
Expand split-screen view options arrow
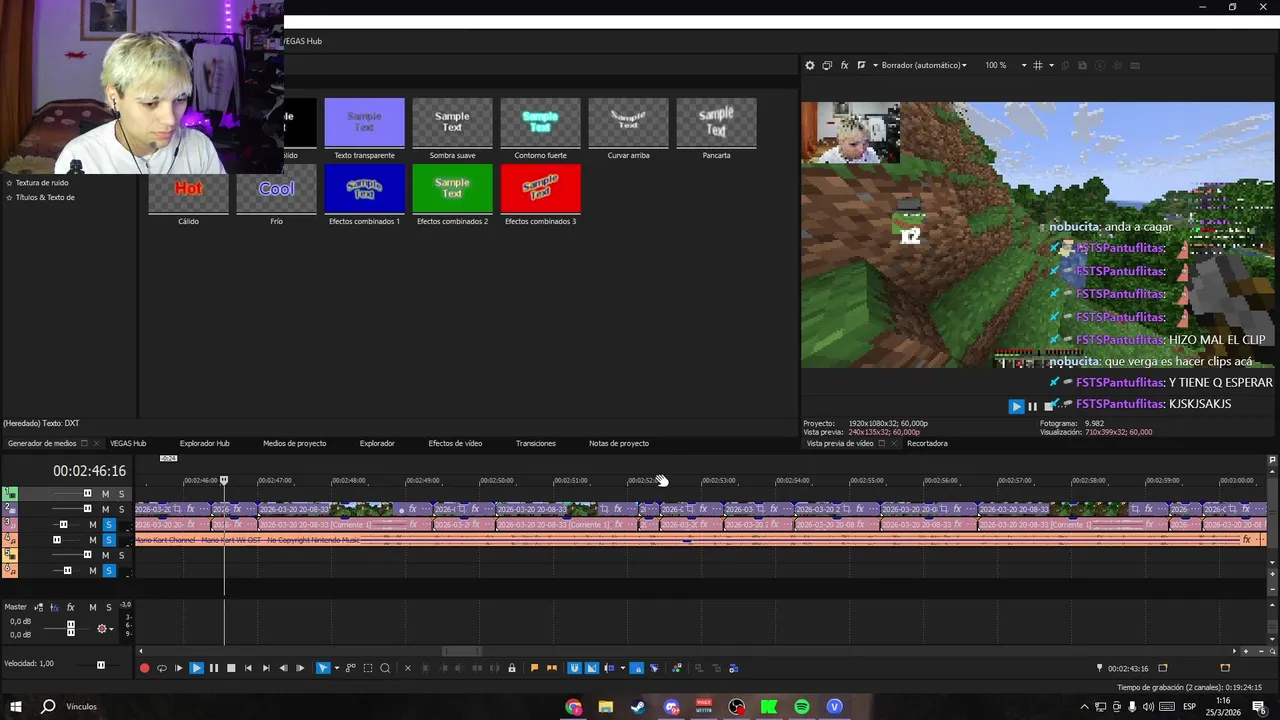[x=875, y=65]
